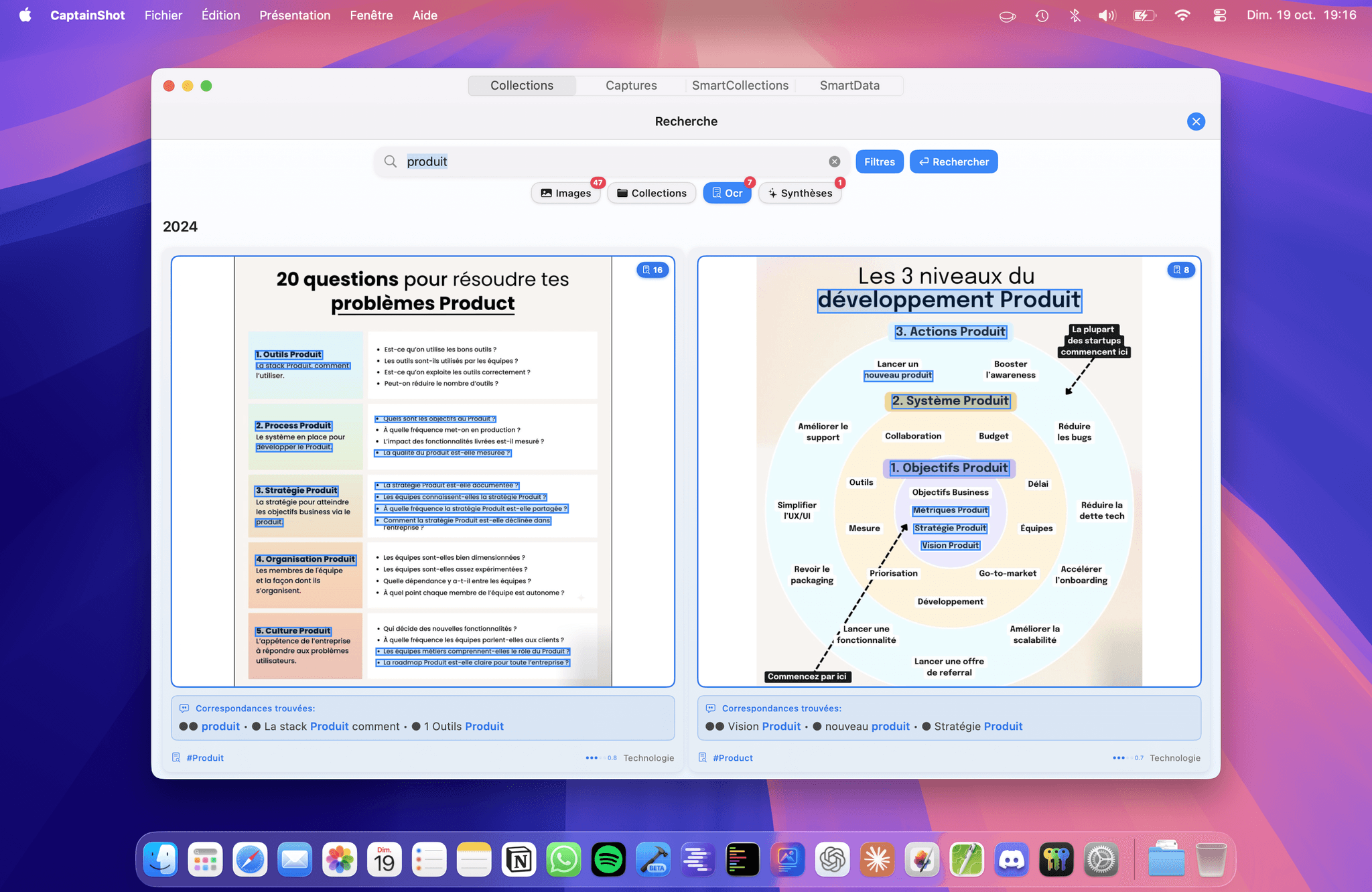
Task: Click the magnifying glass search icon
Action: coord(390,161)
